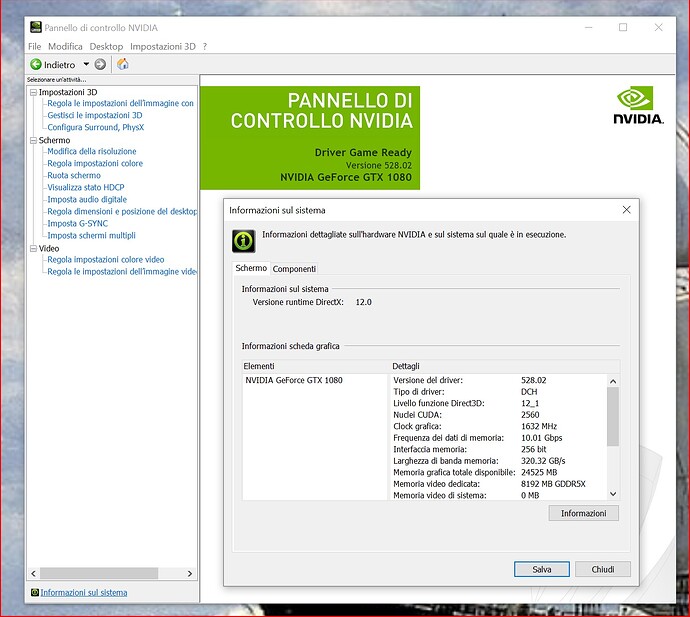The image size is (690, 617).
Task: Click the Frequenza dei dati di memoria row
Action: click(499, 438)
